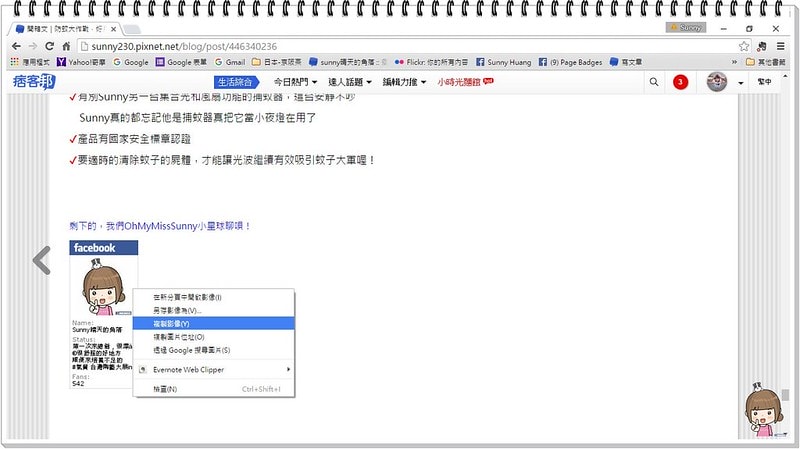Choose open image in new tab (I)
The width and height of the screenshot is (800, 449).
pos(213,297)
